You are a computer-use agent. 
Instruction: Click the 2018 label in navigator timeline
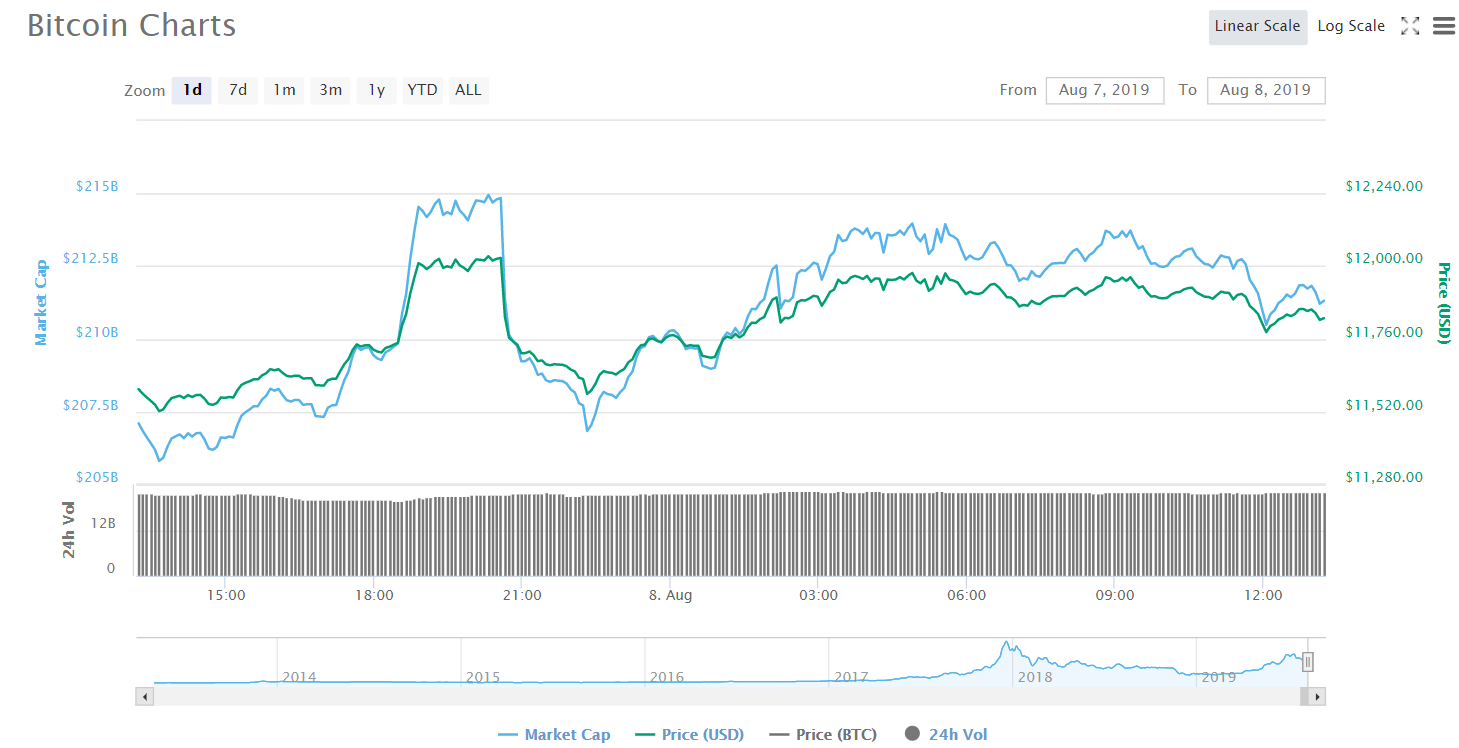pos(1035,677)
